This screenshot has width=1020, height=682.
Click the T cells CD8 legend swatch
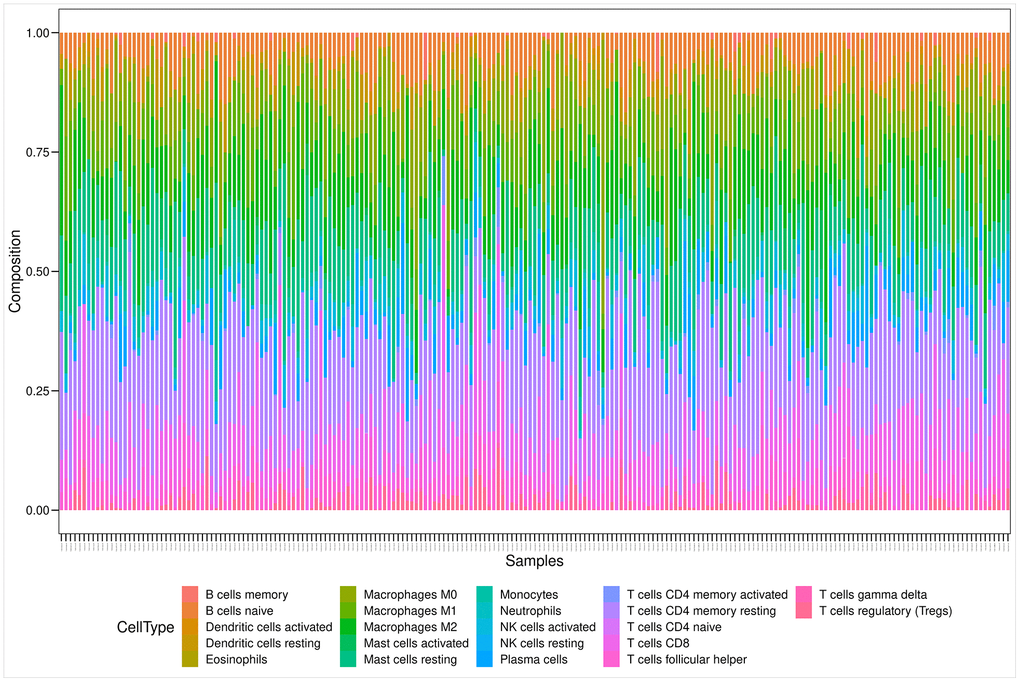611,643
